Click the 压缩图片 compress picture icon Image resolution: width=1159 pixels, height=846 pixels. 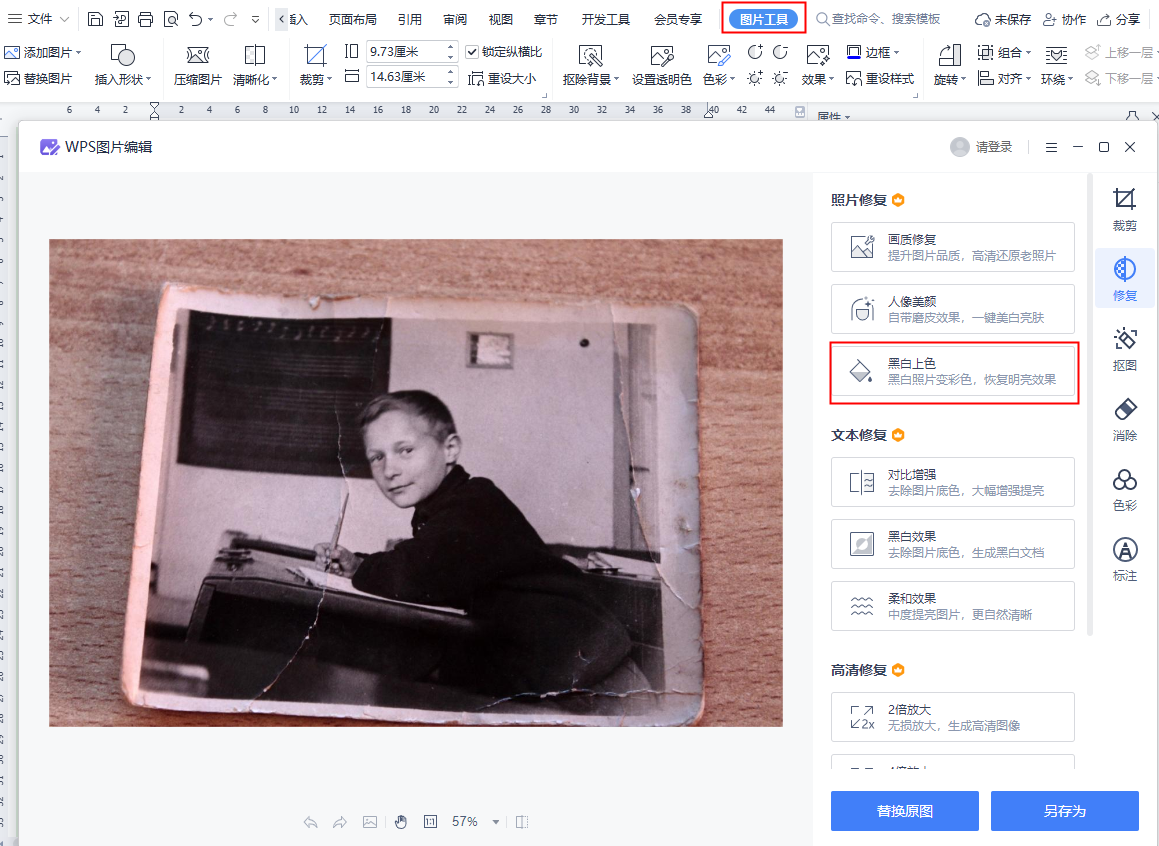(197, 65)
